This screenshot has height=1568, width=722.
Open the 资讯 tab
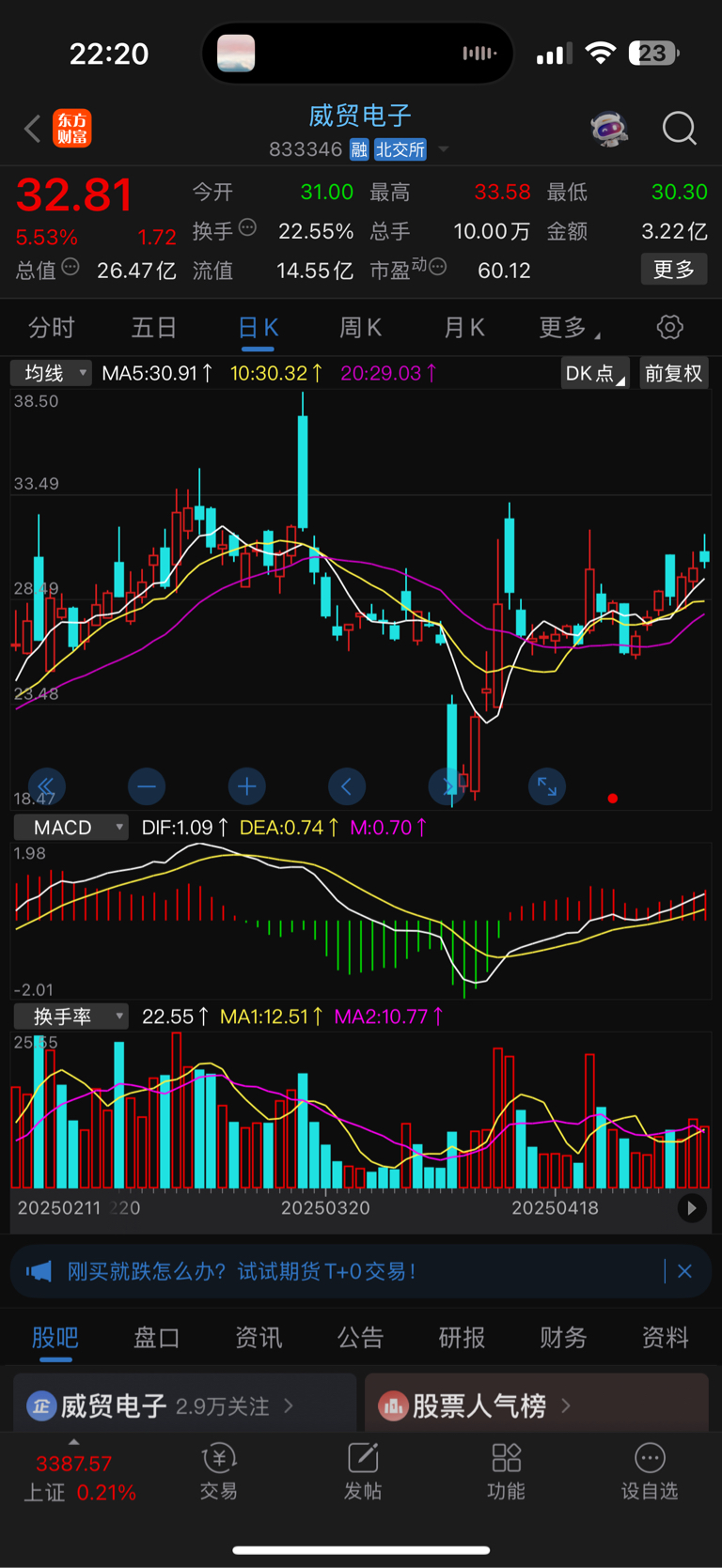coord(259,1337)
